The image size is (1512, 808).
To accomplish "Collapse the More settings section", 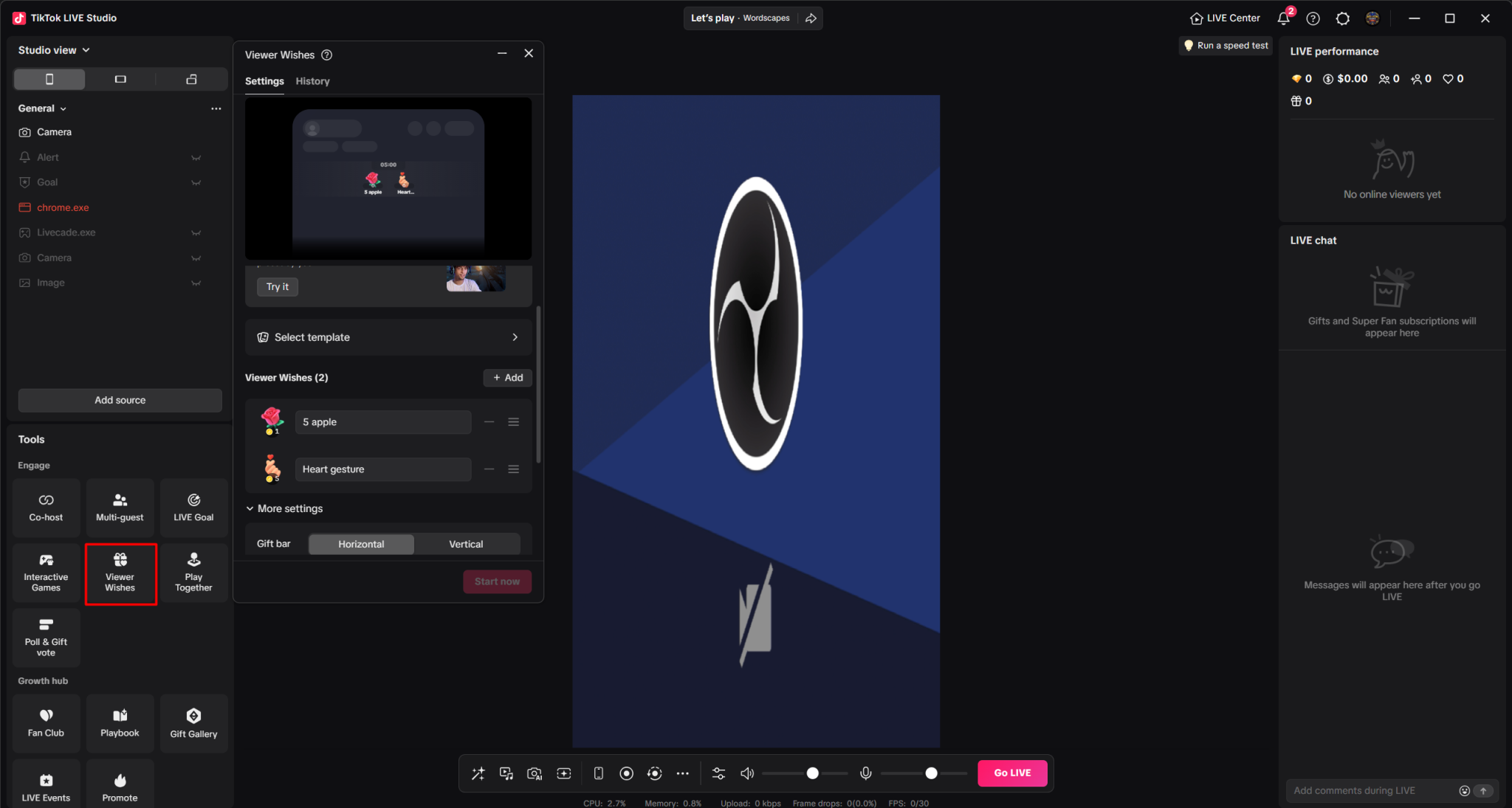I will [284, 508].
